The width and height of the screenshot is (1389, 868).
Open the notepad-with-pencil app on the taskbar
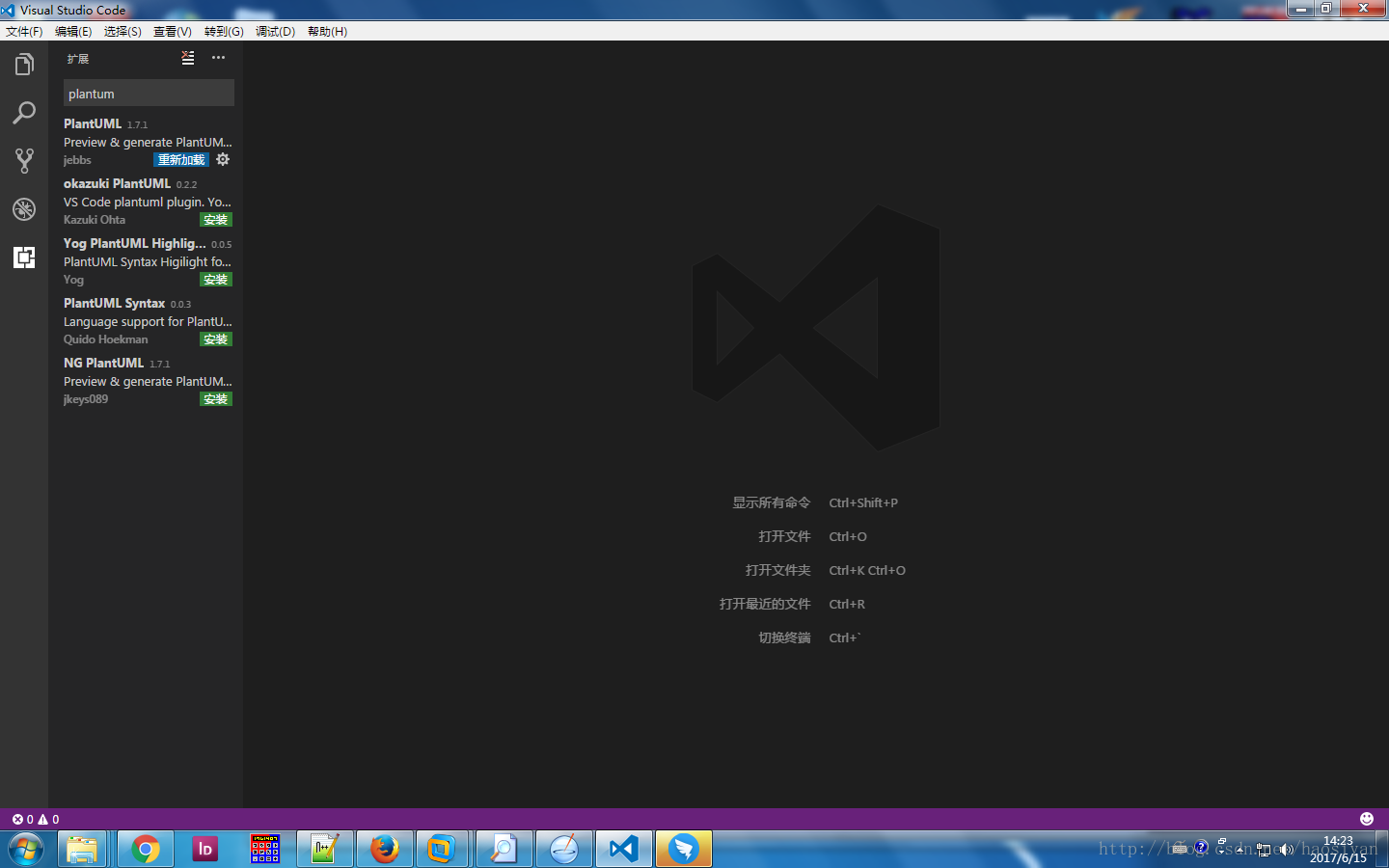point(325,850)
